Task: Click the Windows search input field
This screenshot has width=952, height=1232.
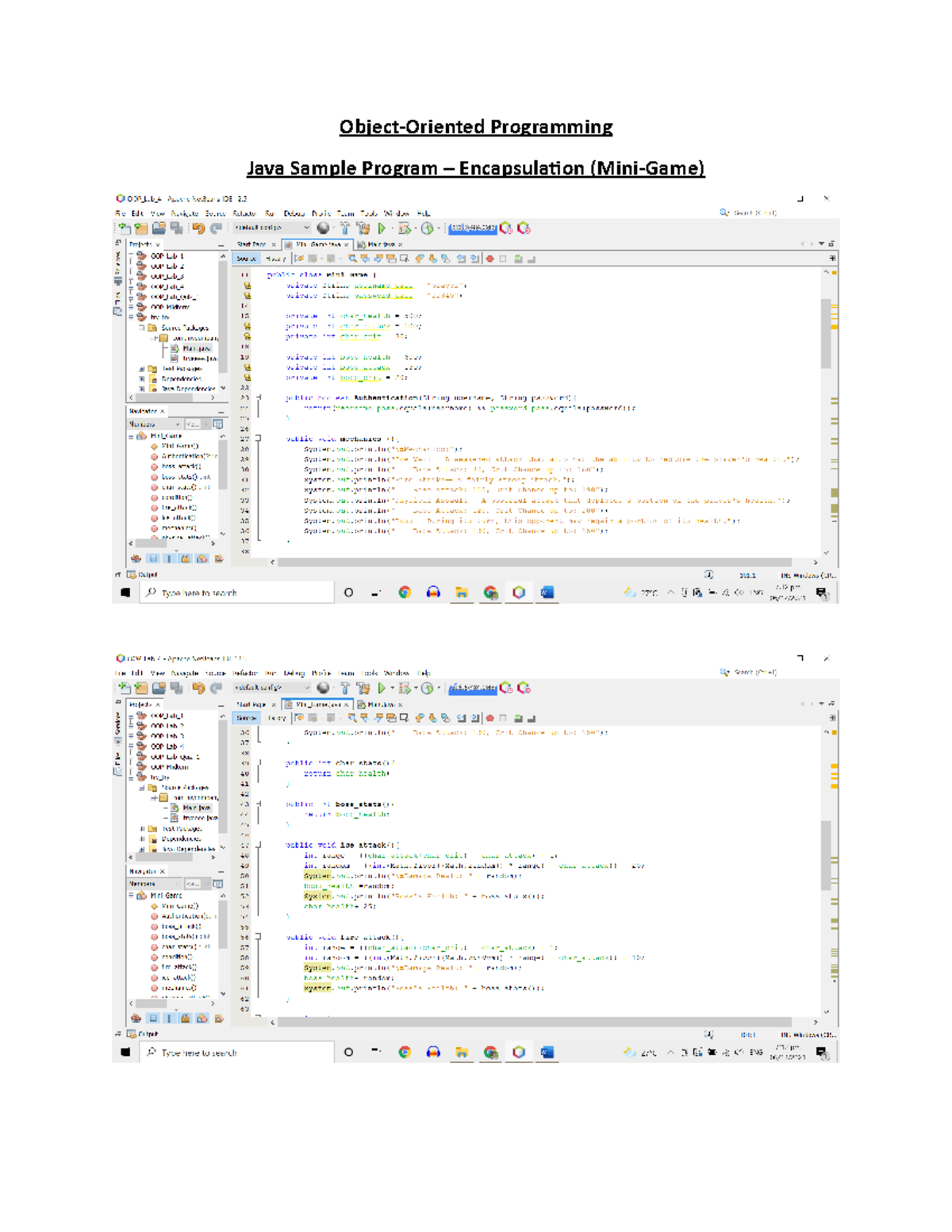Action: click(238, 593)
